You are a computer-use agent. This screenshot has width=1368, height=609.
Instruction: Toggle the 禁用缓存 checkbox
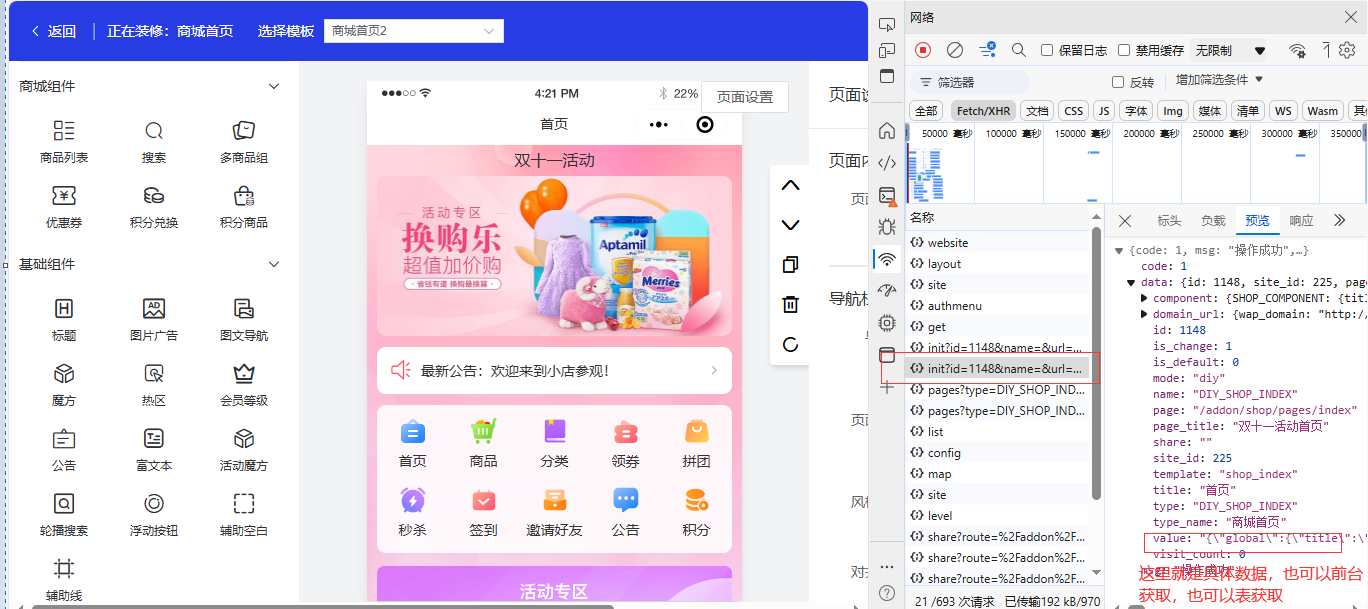[x=1124, y=50]
